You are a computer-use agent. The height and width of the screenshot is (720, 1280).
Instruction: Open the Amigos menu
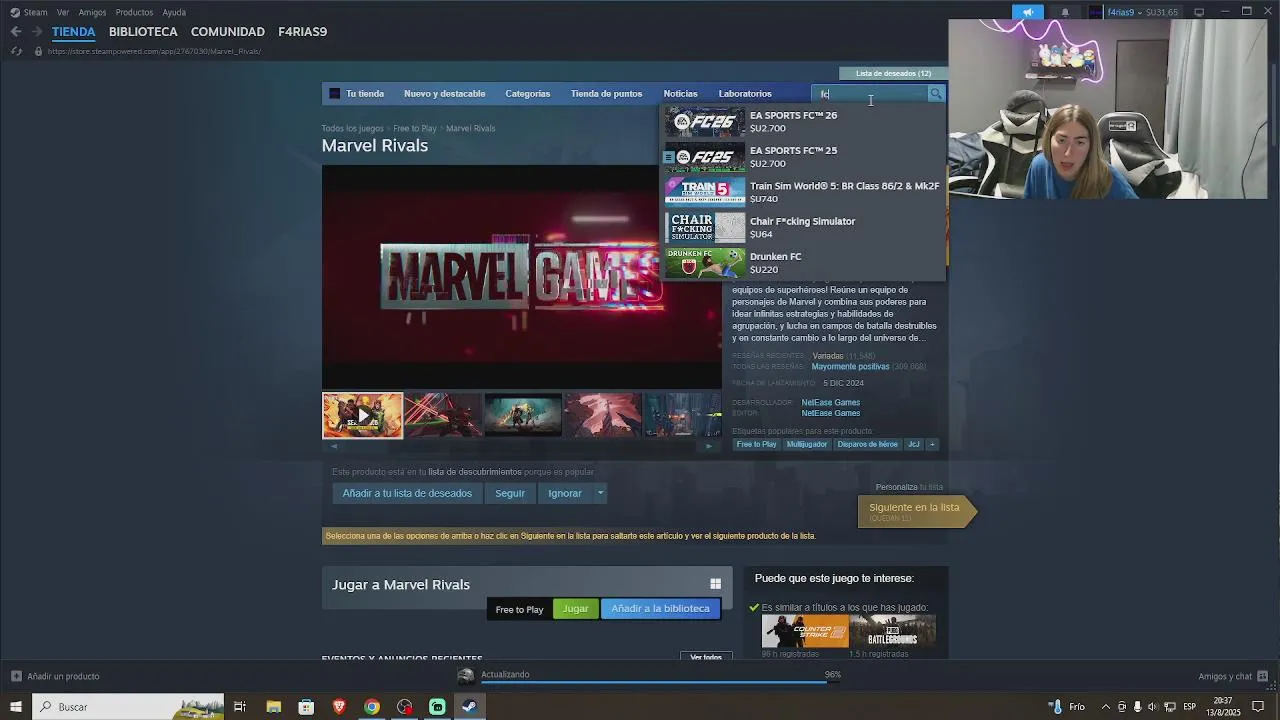pos(92,12)
